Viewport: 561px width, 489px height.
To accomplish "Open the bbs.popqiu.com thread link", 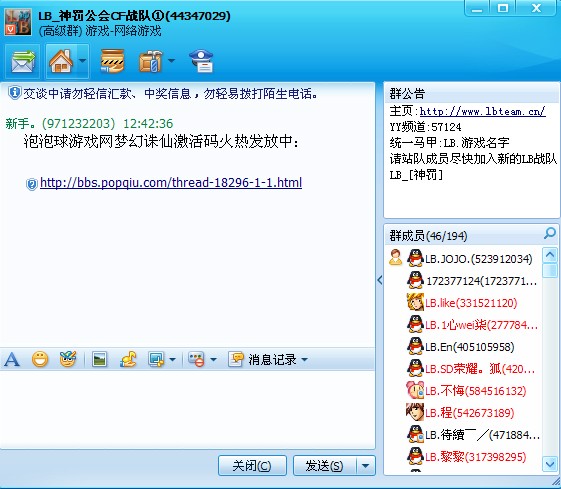I will (171, 183).
